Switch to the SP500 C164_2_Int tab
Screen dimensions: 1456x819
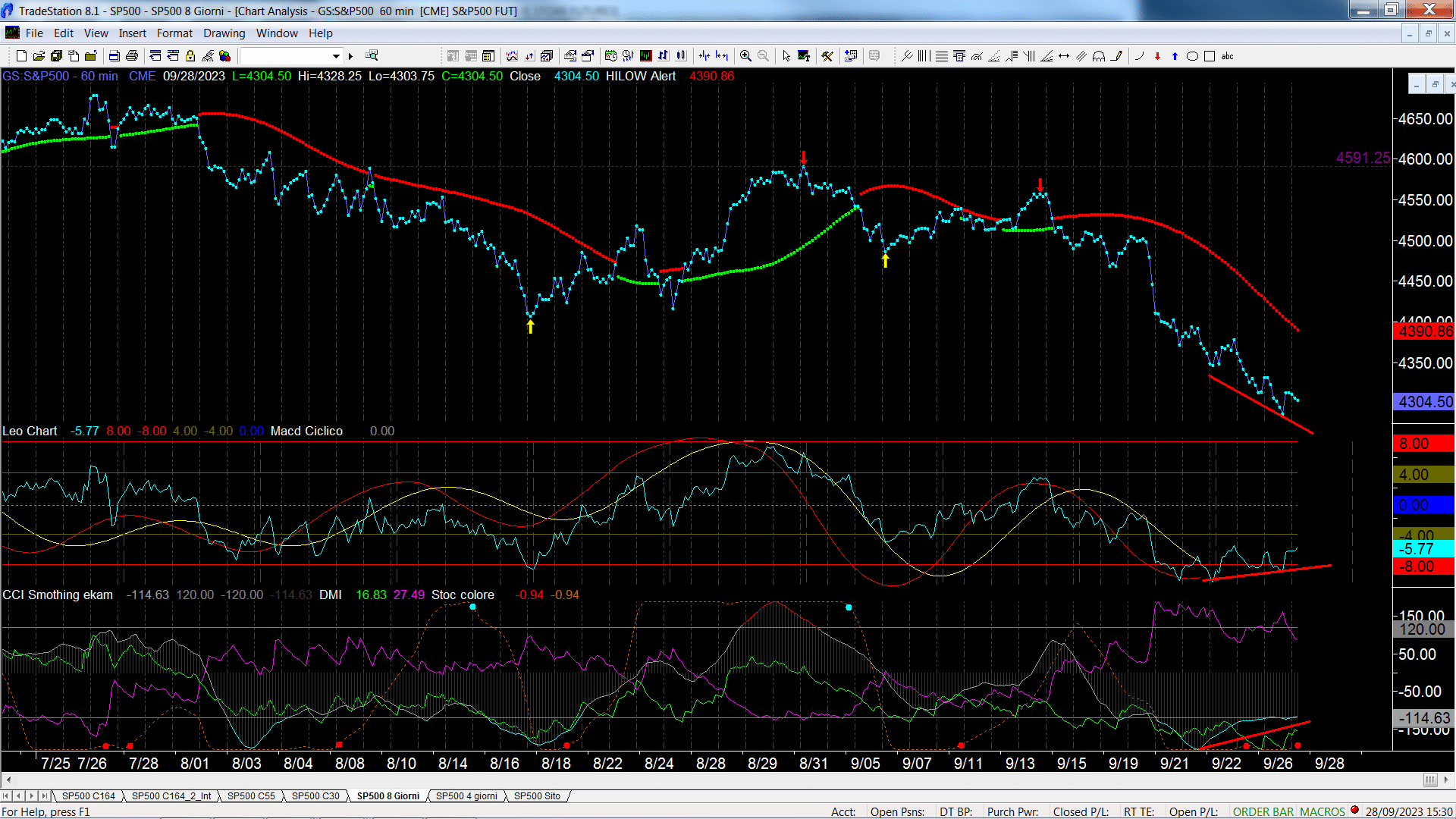(171, 795)
